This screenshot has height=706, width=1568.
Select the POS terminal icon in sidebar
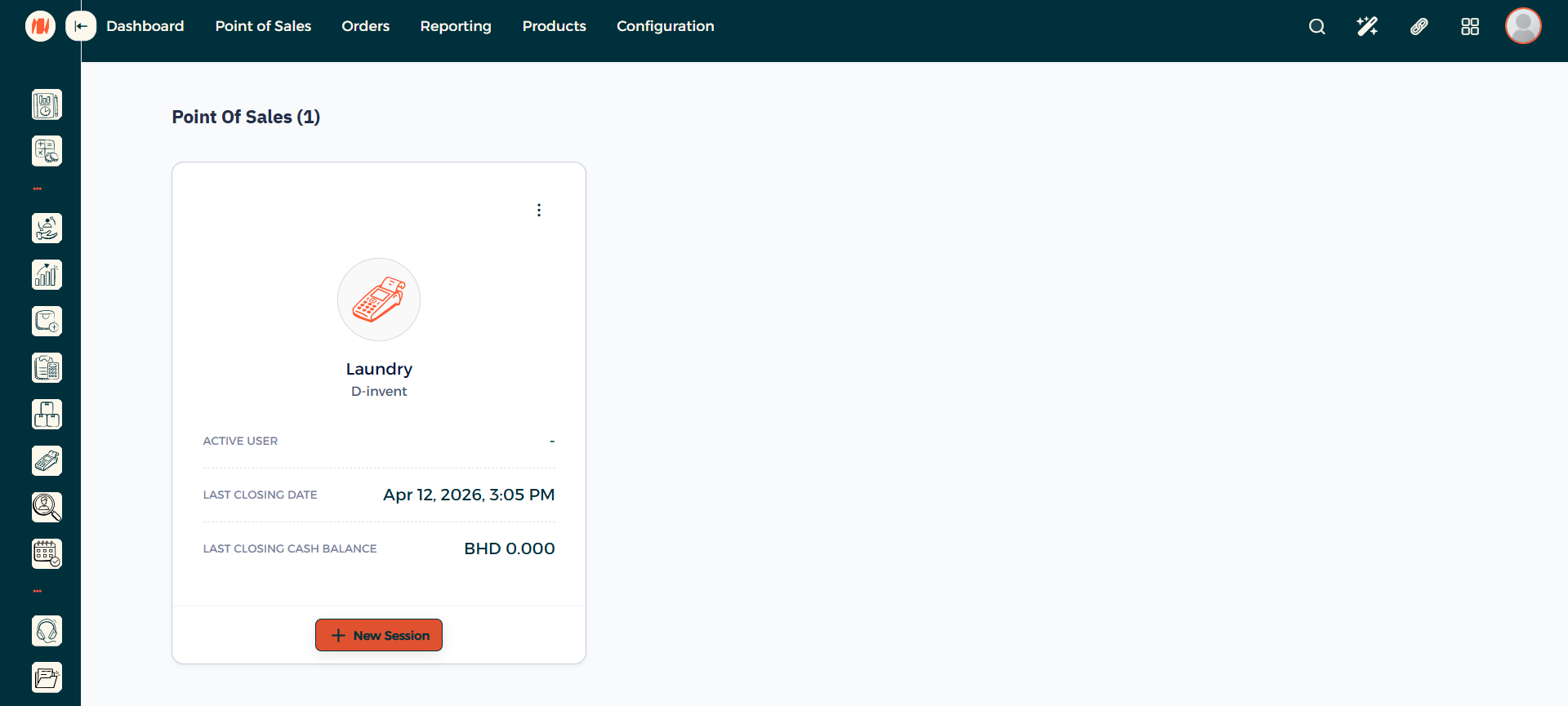[47, 461]
